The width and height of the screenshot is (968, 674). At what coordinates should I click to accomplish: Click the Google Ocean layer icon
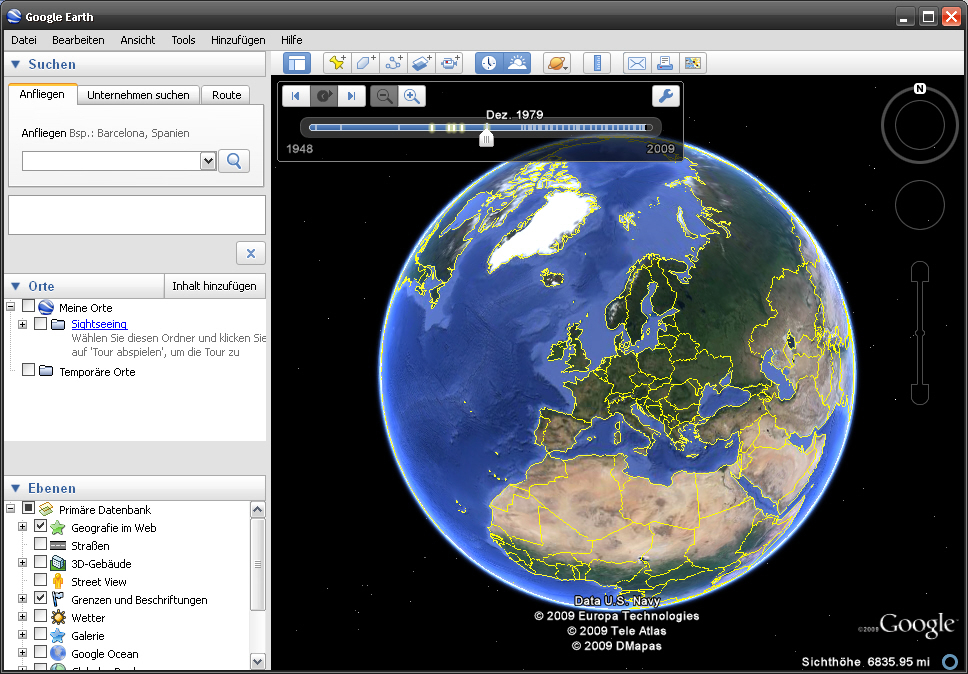click(57, 653)
